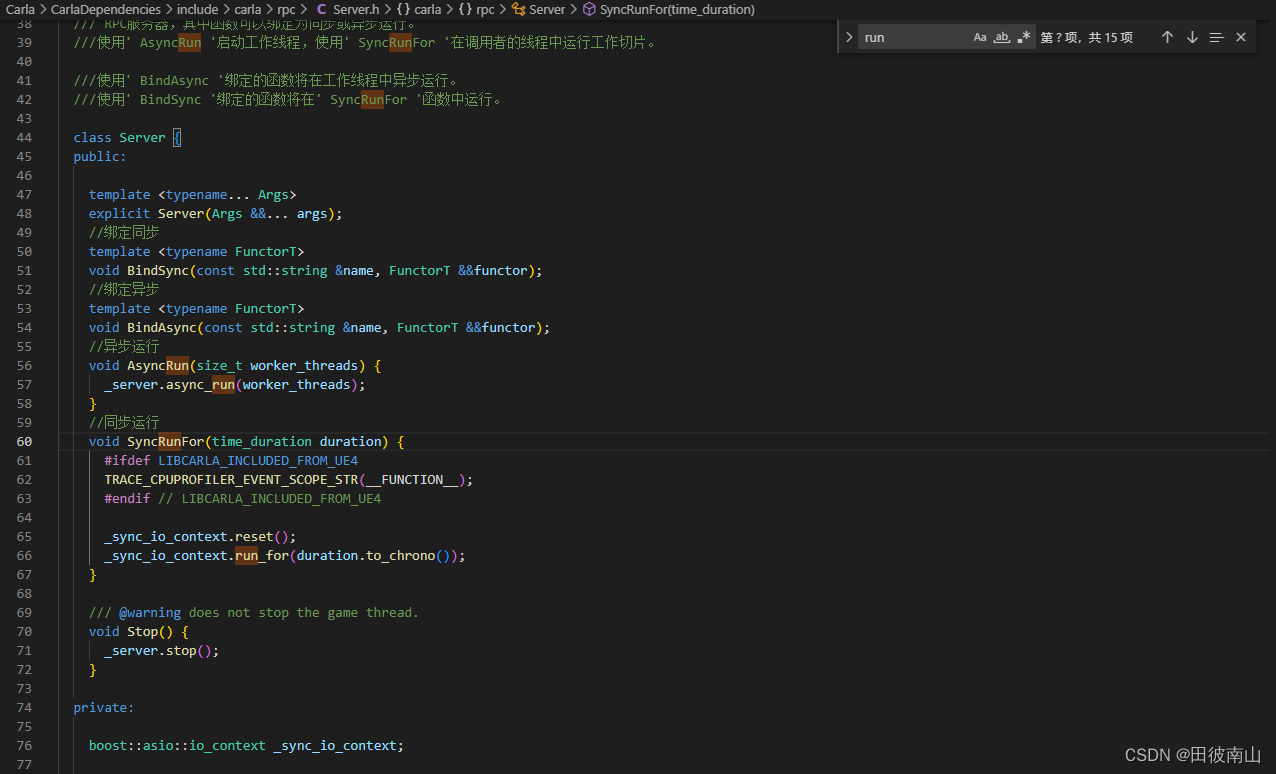Open '{} carla' namespace breadcrumb
The width and height of the screenshot is (1276, 774).
point(419,9)
